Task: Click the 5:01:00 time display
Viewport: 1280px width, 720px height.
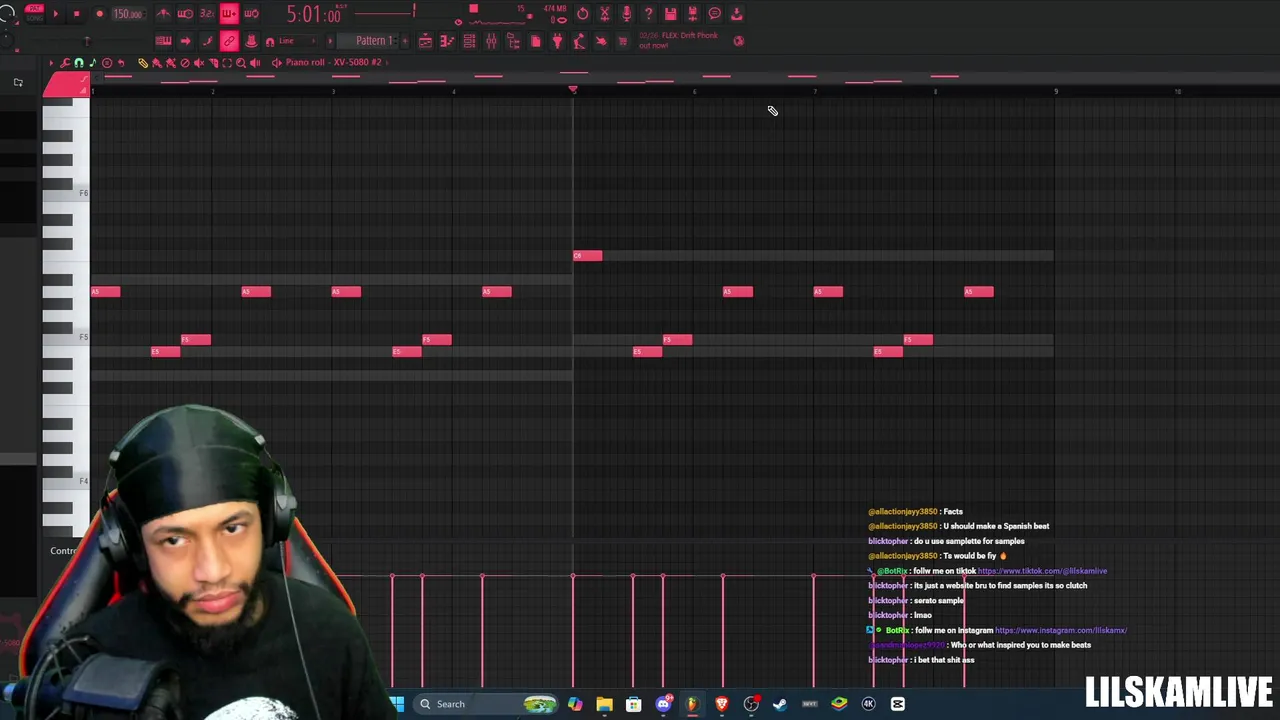Action: (x=314, y=15)
